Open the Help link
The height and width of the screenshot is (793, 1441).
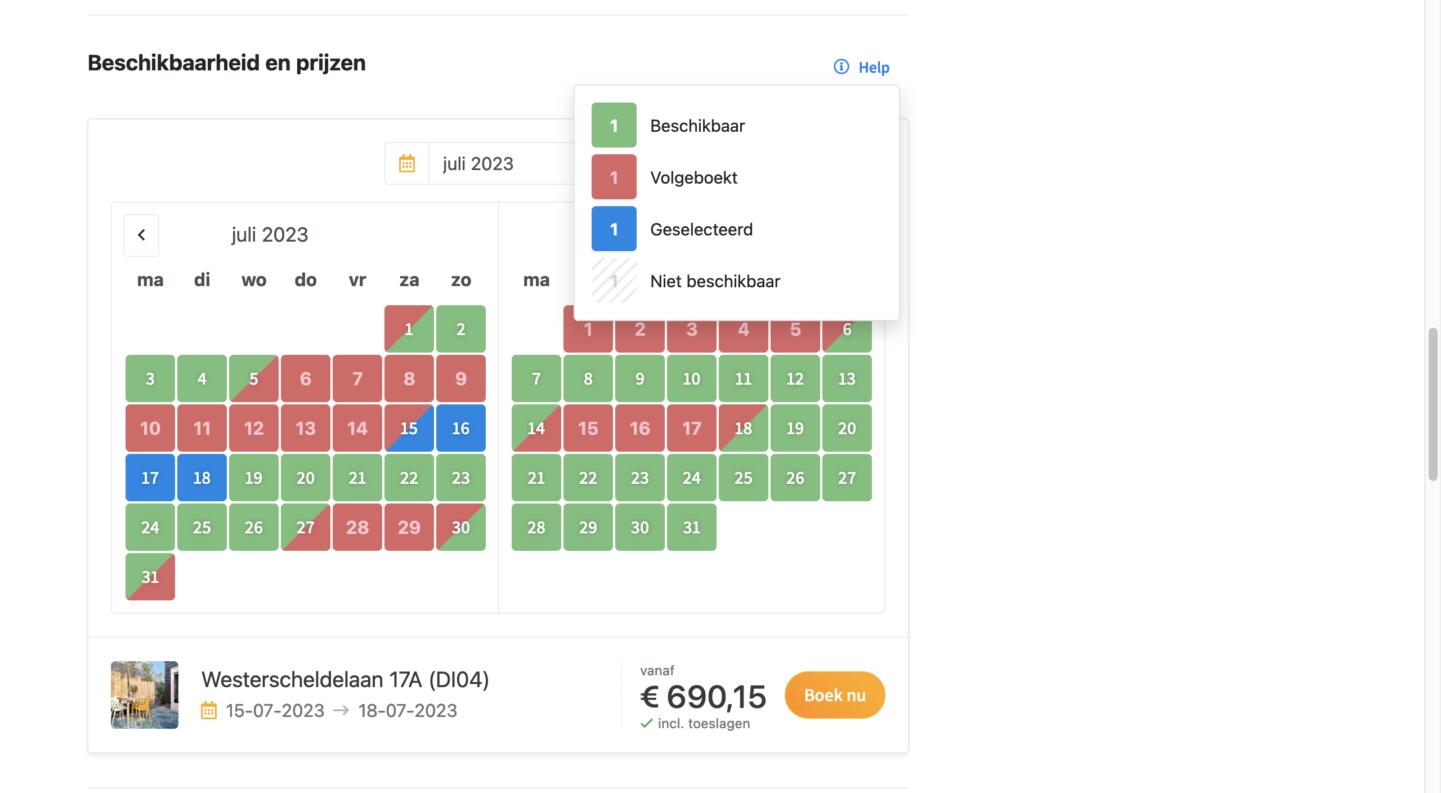pyautogui.click(x=873, y=68)
